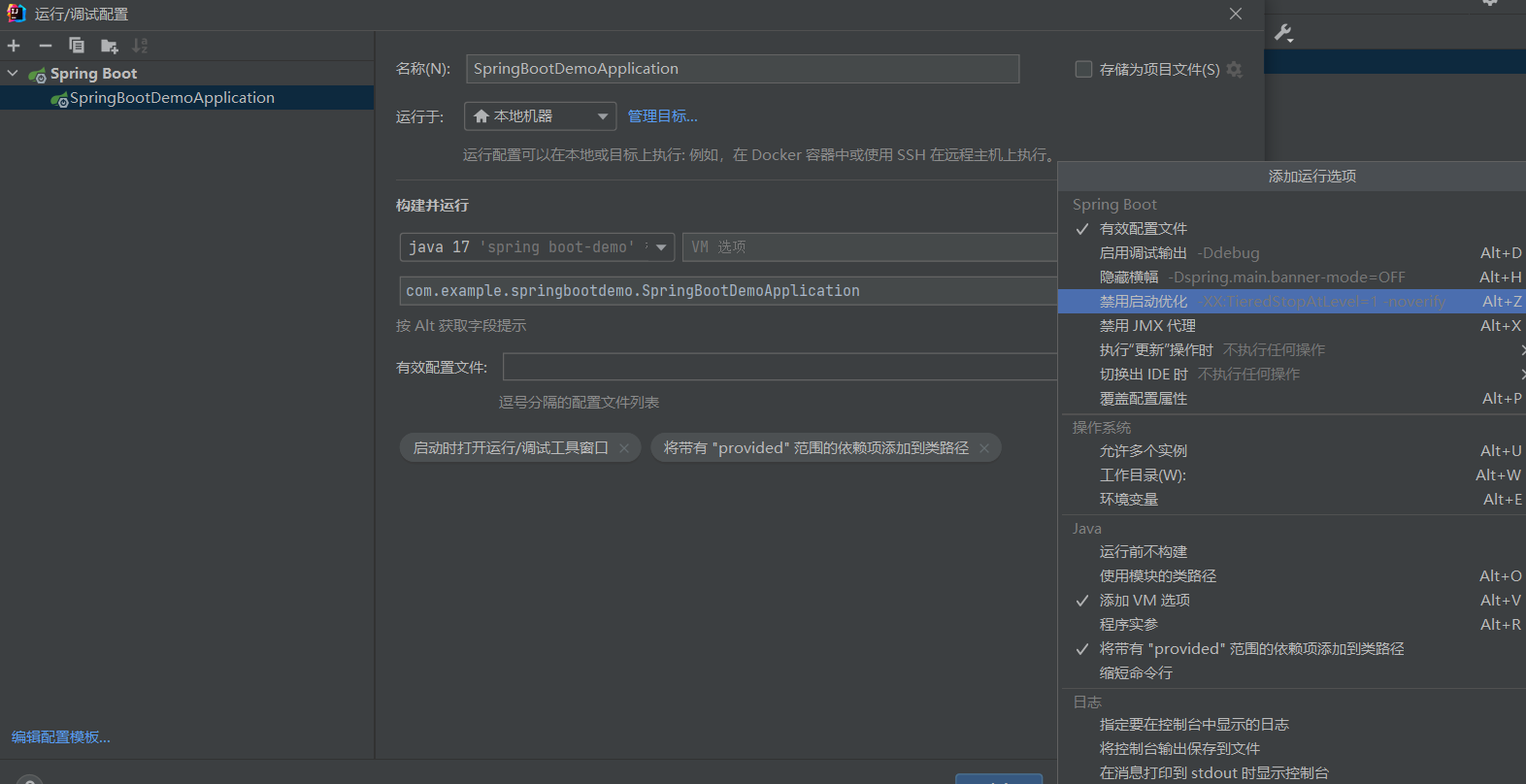Screen dimensions: 1526x784
Task: Click the 有效配置文件 input field
Action: (x=780, y=367)
